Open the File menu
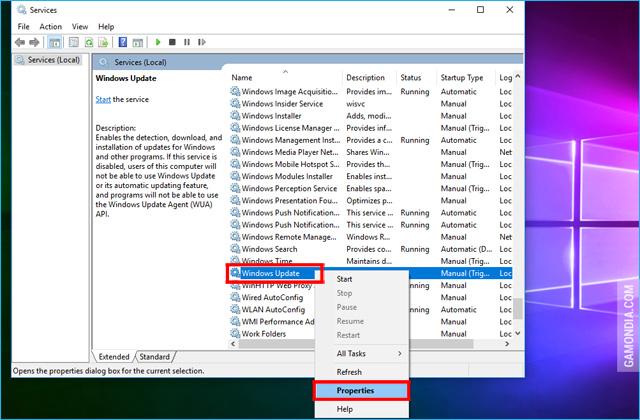Image resolution: width=640 pixels, height=420 pixels. click(23, 27)
